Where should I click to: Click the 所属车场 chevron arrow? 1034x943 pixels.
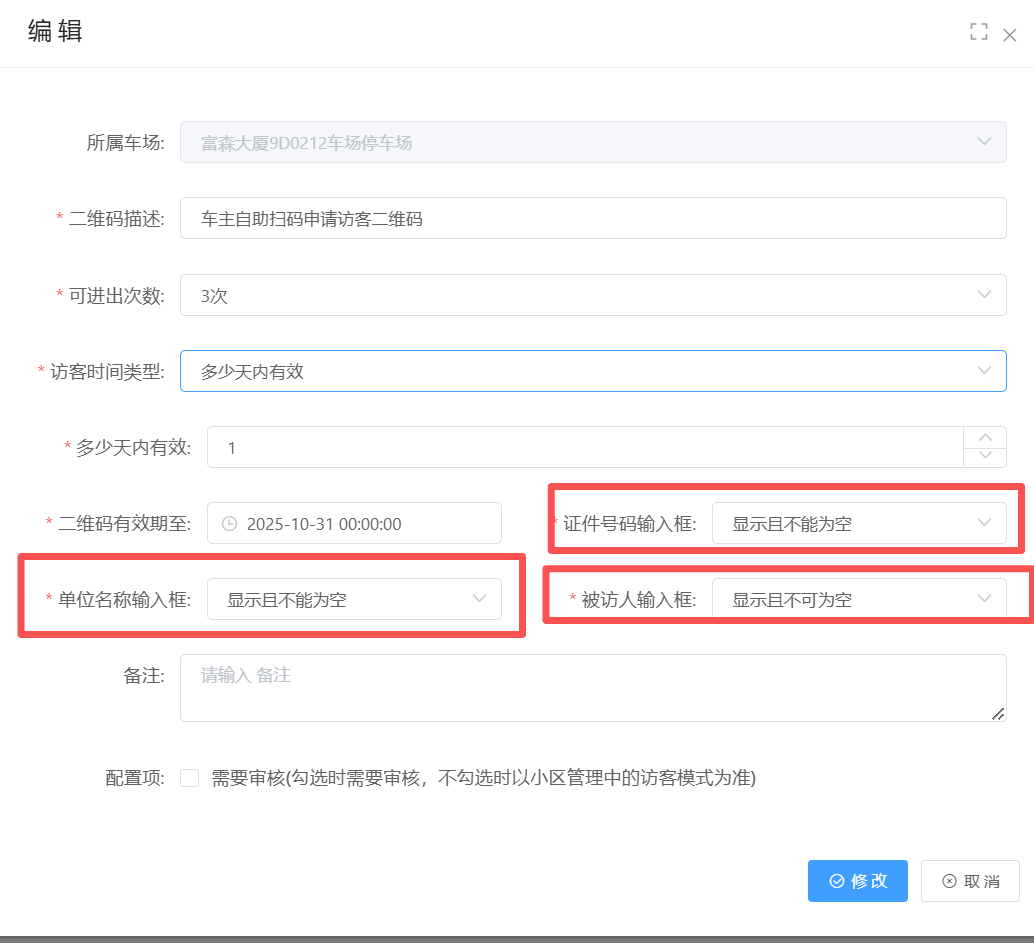pos(984,141)
